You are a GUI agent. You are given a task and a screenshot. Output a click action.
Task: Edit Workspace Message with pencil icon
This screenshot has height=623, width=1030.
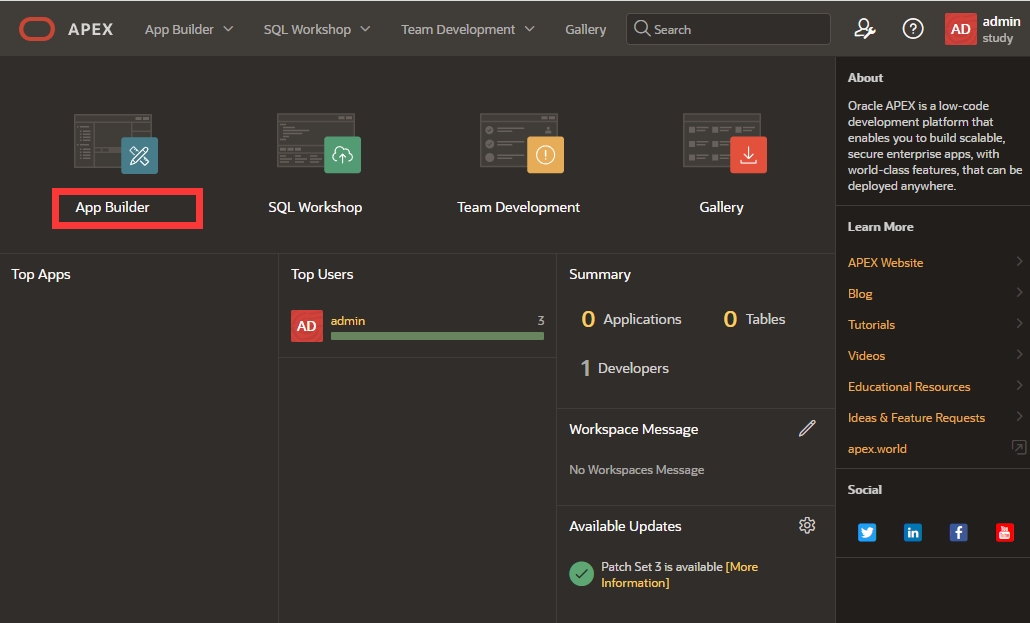pos(807,429)
